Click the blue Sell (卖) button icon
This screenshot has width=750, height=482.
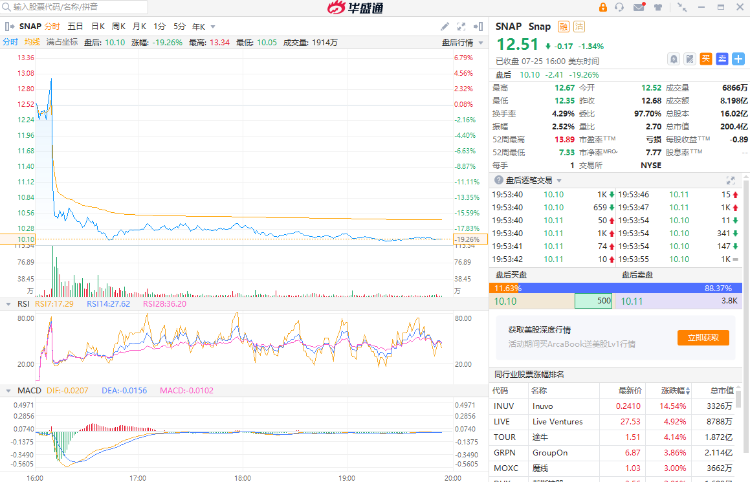pos(722,59)
